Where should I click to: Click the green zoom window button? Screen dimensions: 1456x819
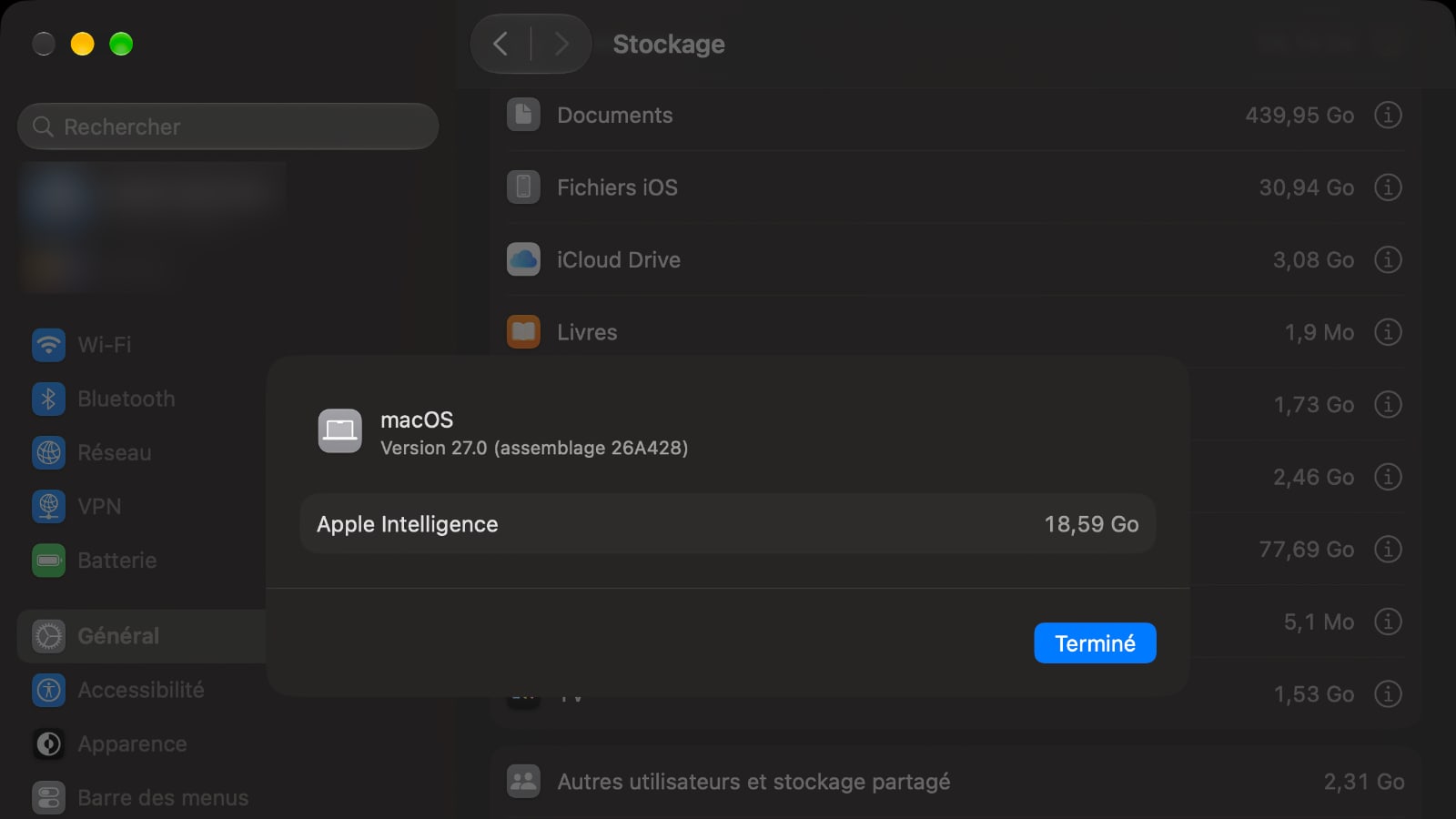click(121, 44)
